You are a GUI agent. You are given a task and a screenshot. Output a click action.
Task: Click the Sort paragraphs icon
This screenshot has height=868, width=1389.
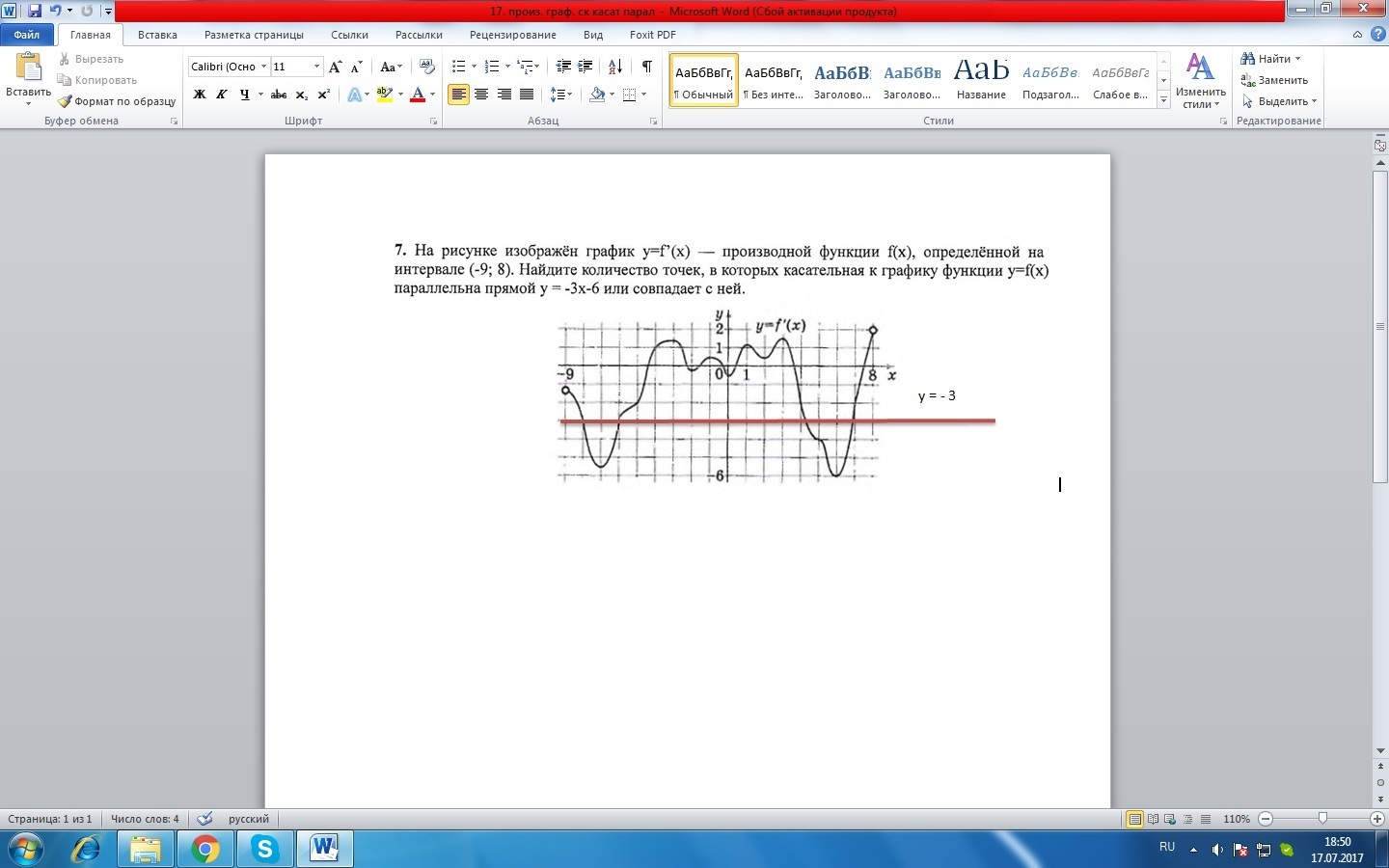(x=614, y=67)
